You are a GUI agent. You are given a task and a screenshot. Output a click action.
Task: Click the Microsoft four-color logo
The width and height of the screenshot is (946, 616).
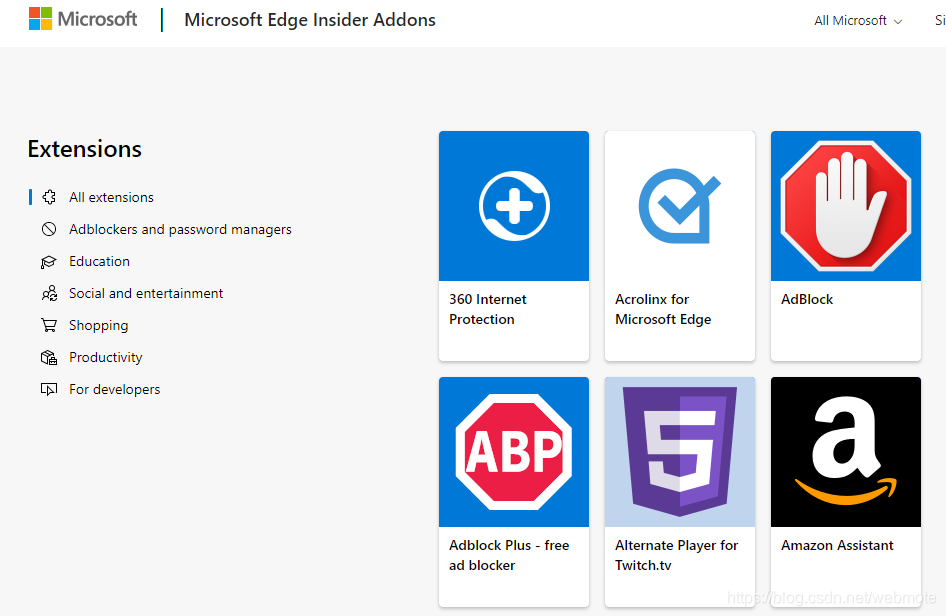pyautogui.click(x=40, y=19)
